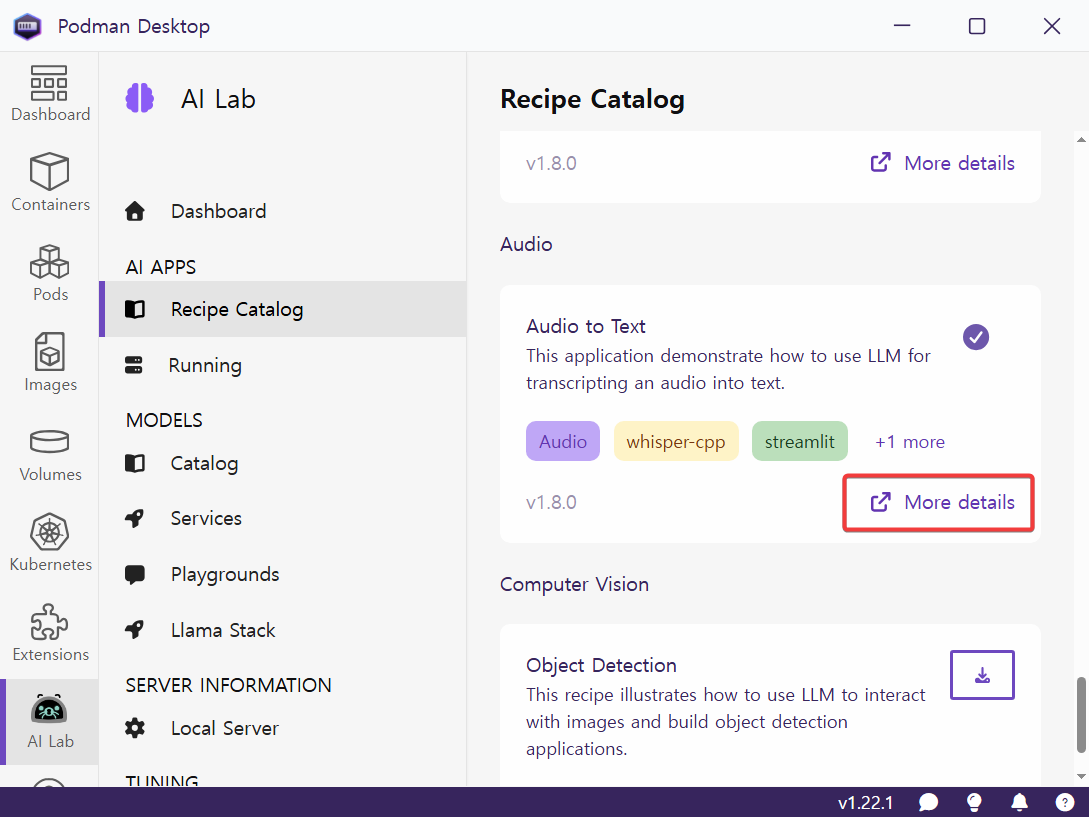Go to Pods in left navigation
Image resolution: width=1089 pixels, height=817 pixels.
click(x=50, y=273)
